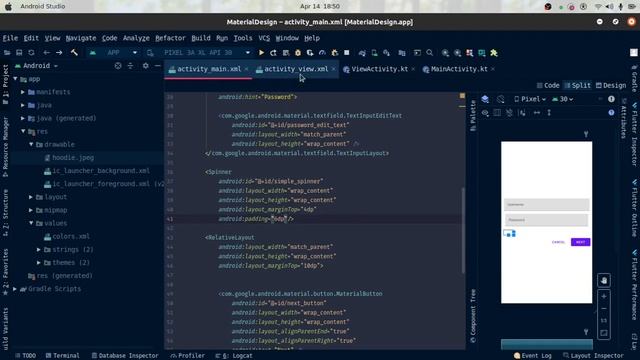
Task: Open the API 30 dropdown in preview
Action: point(562,99)
